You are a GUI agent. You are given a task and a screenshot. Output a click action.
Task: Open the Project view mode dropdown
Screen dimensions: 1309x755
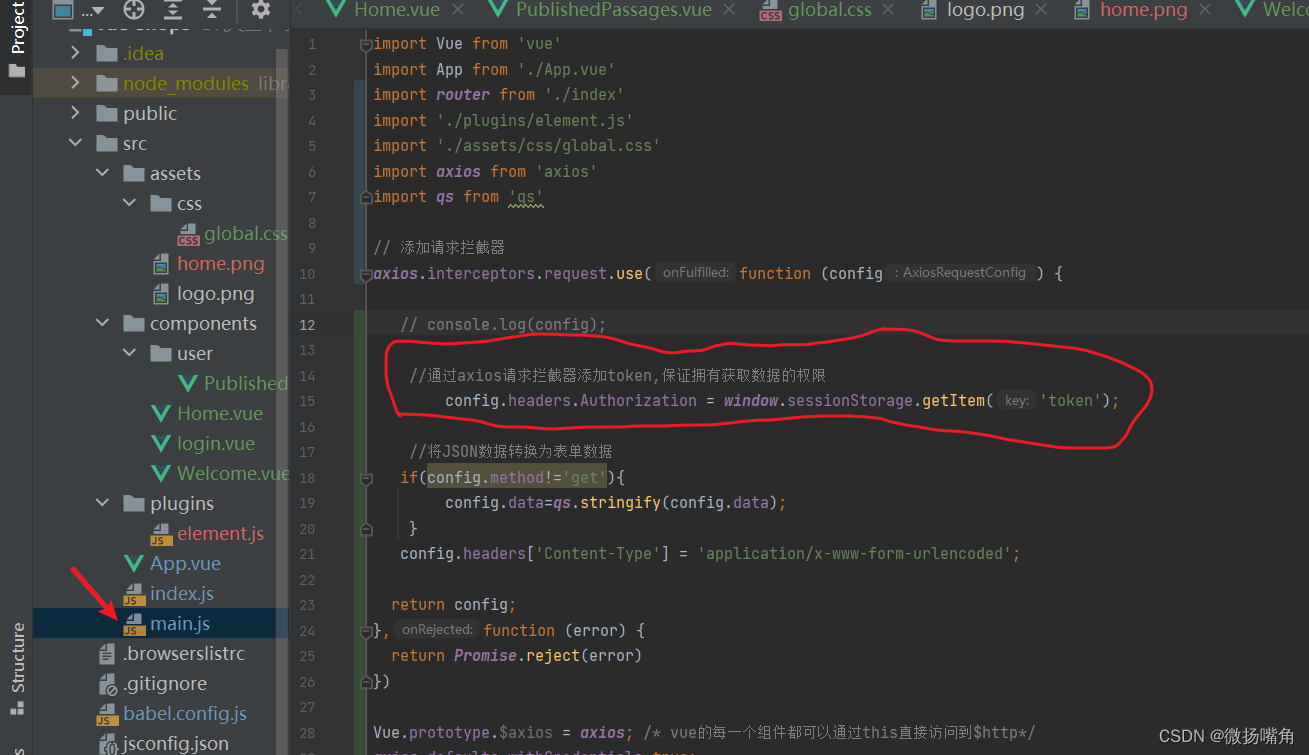[78, 10]
